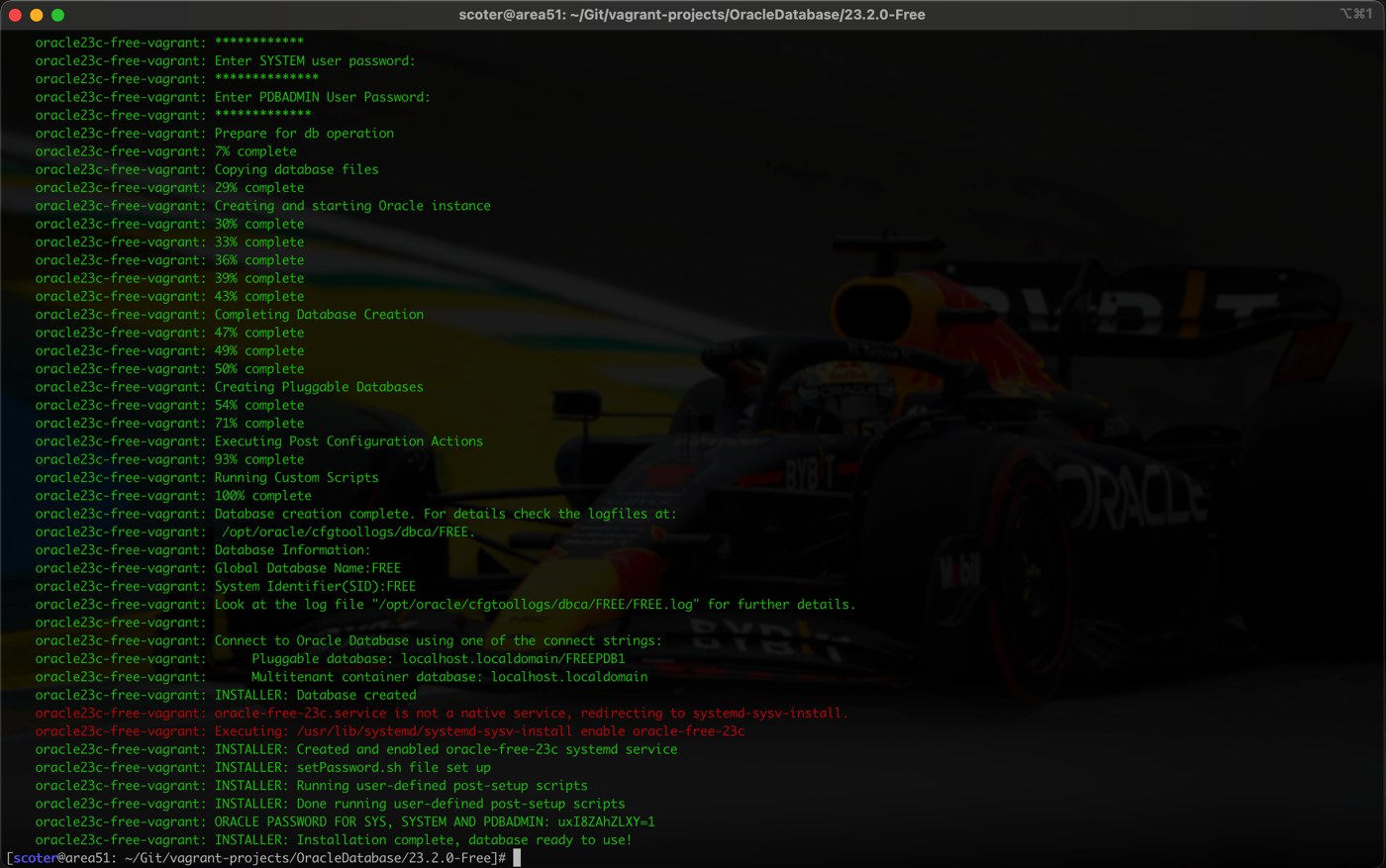1386x868 pixels.
Task: Select the Global Database Name:FREE line
Action: click(x=306, y=568)
